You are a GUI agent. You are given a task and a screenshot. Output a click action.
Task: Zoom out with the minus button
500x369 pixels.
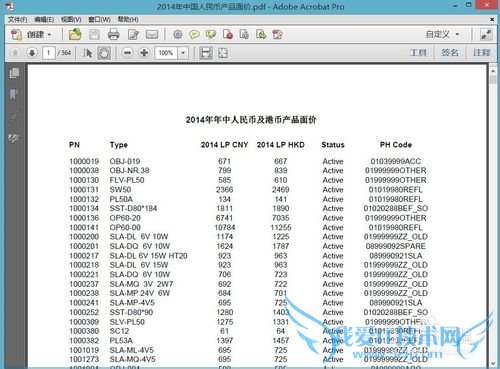pyautogui.click(x=127, y=53)
